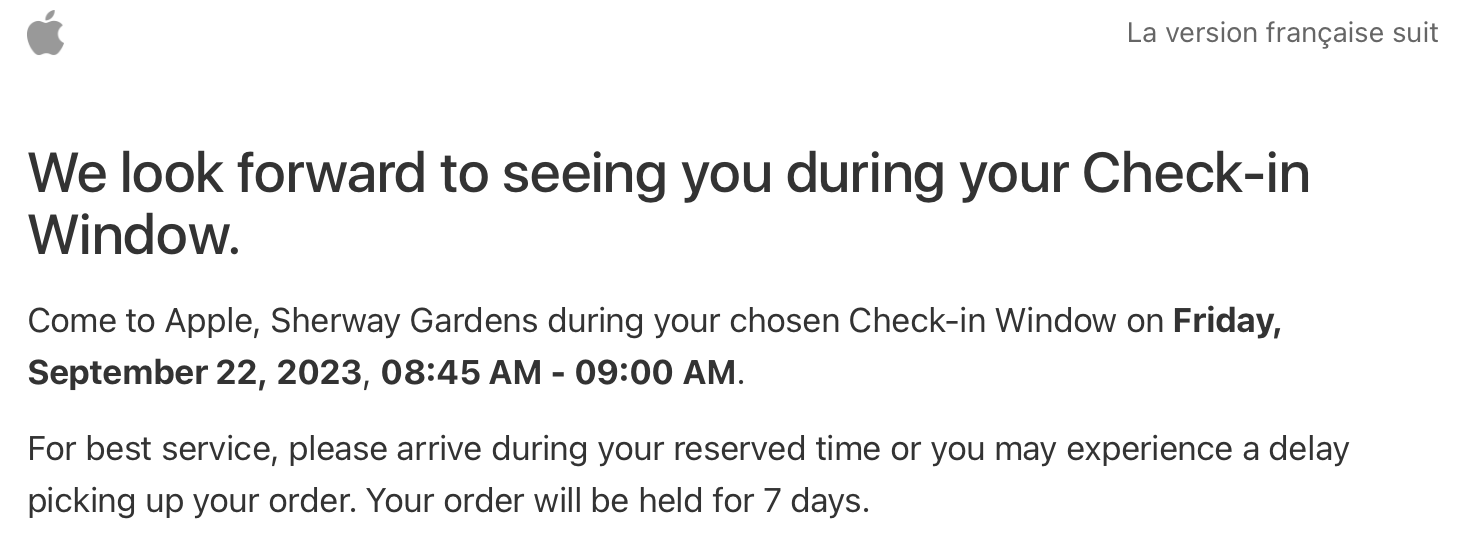Screen dimensions: 1458x560
Task: Click the word "Window." in the heading
Action: (x=134, y=236)
